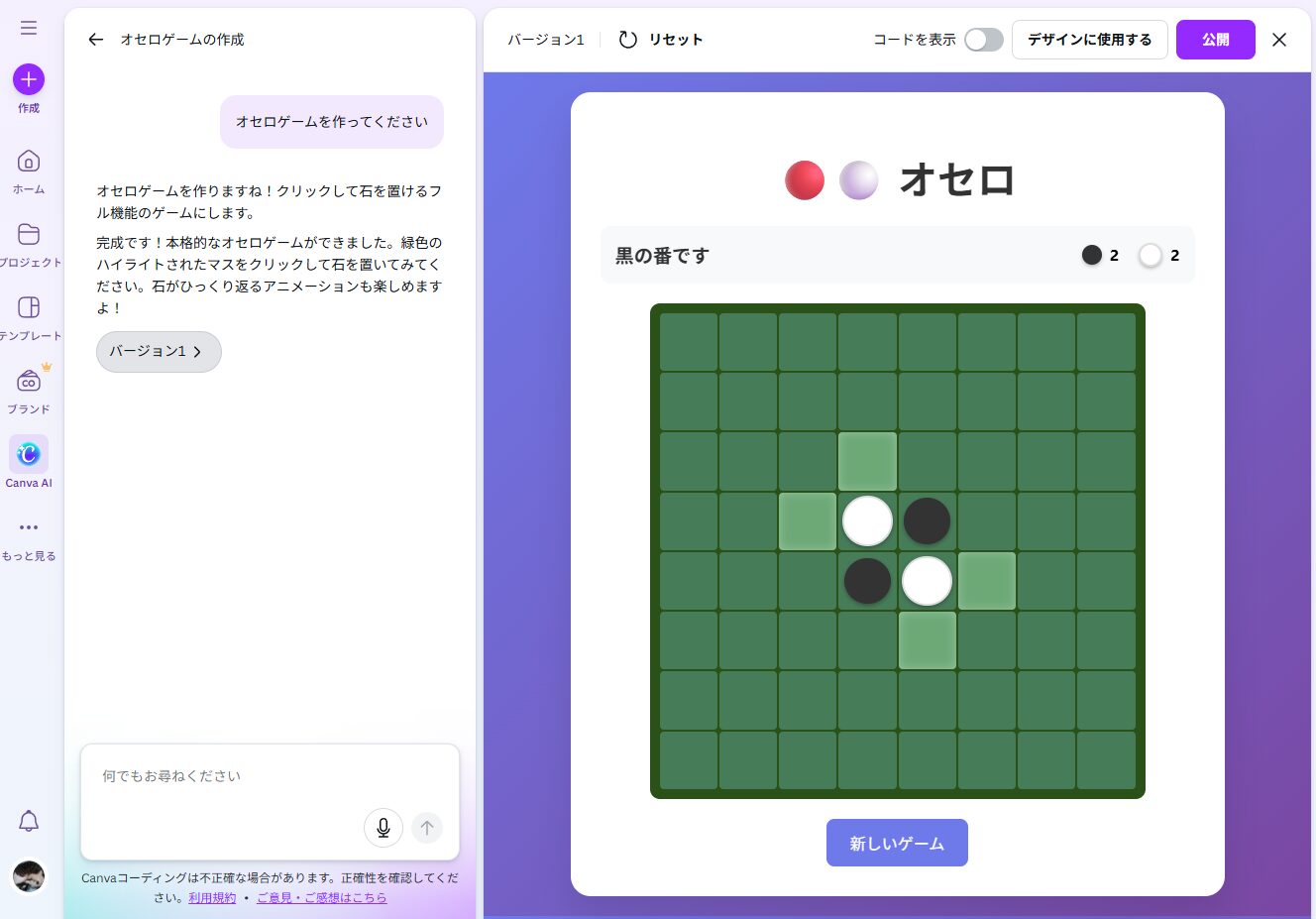Open プロジェクト folder icon
Screen dimensions: 1316x919
(29, 235)
